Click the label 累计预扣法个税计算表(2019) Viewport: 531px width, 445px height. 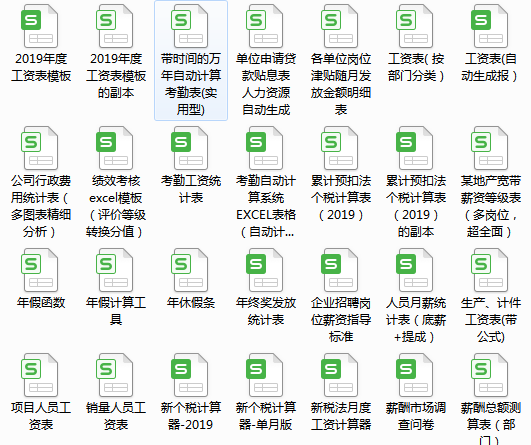[341, 198]
